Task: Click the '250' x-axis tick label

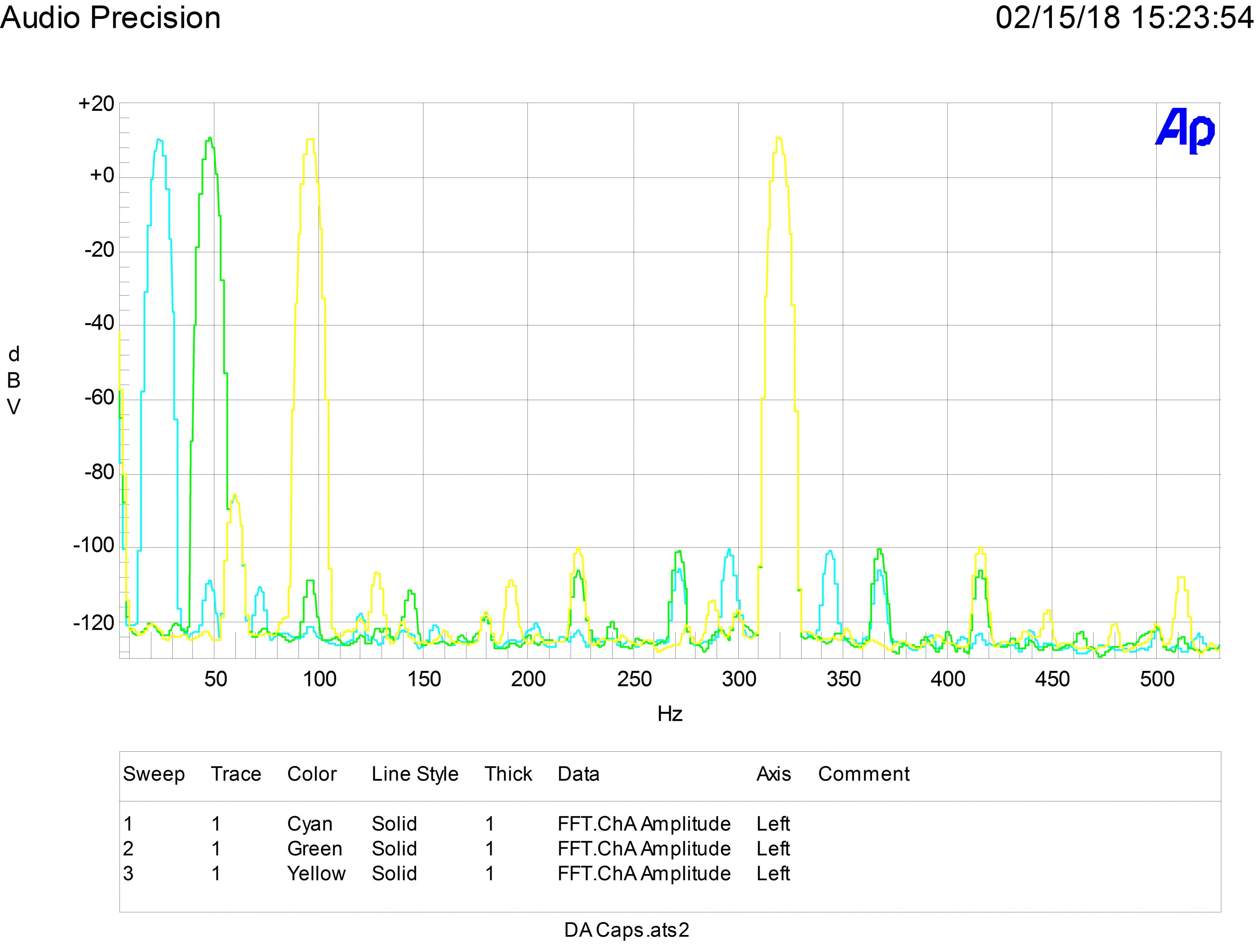Action: point(634,679)
